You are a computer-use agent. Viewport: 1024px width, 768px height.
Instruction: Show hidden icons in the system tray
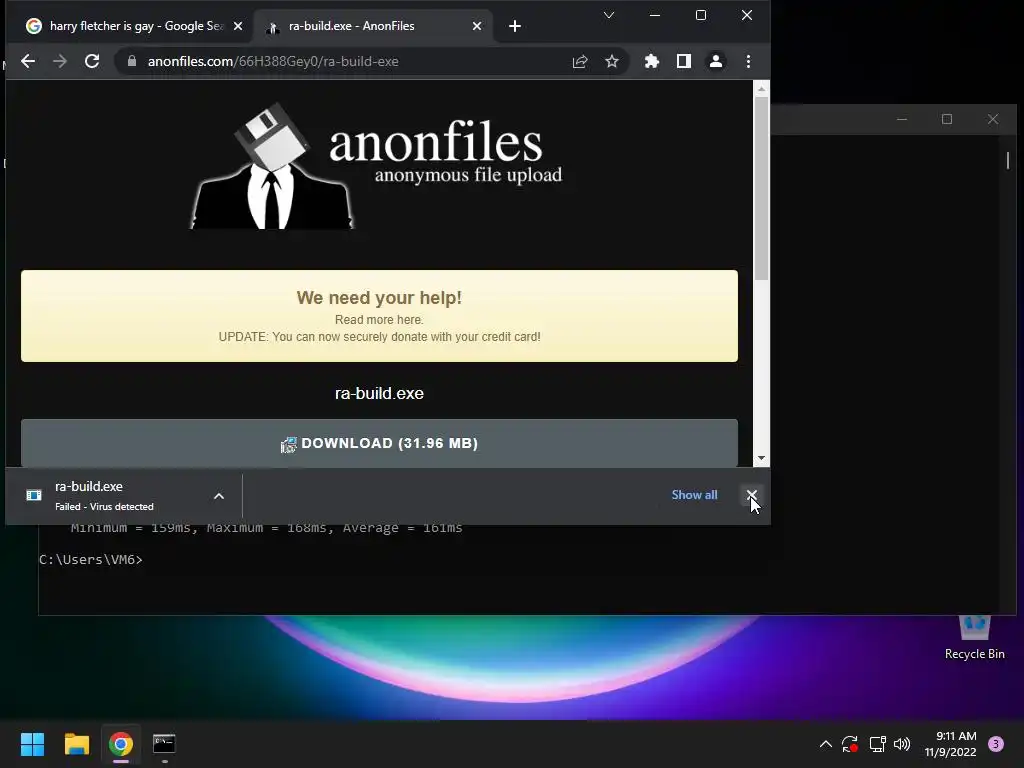pyautogui.click(x=825, y=744)
